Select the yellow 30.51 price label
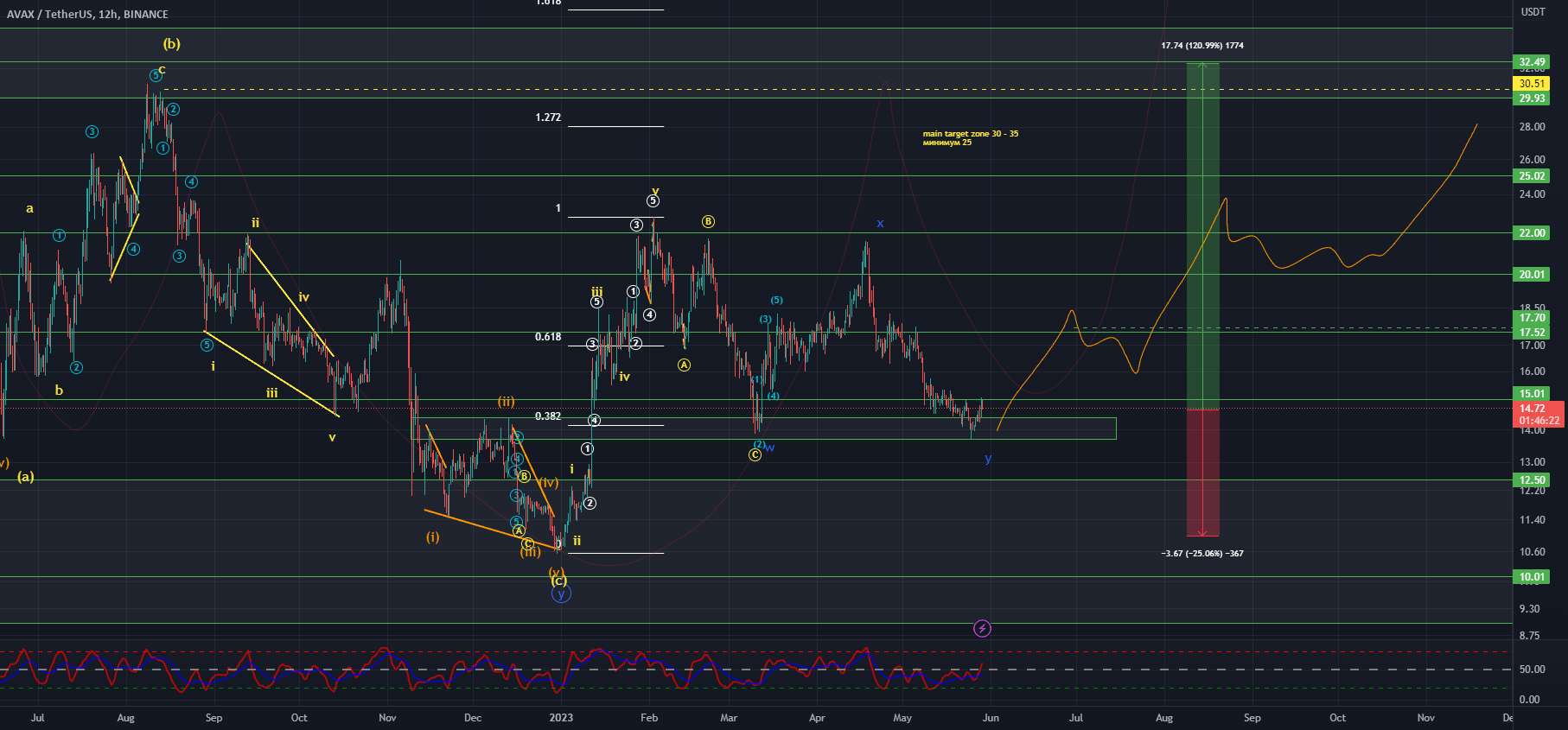This screenshot has width=1568, height=730. 1532,84
